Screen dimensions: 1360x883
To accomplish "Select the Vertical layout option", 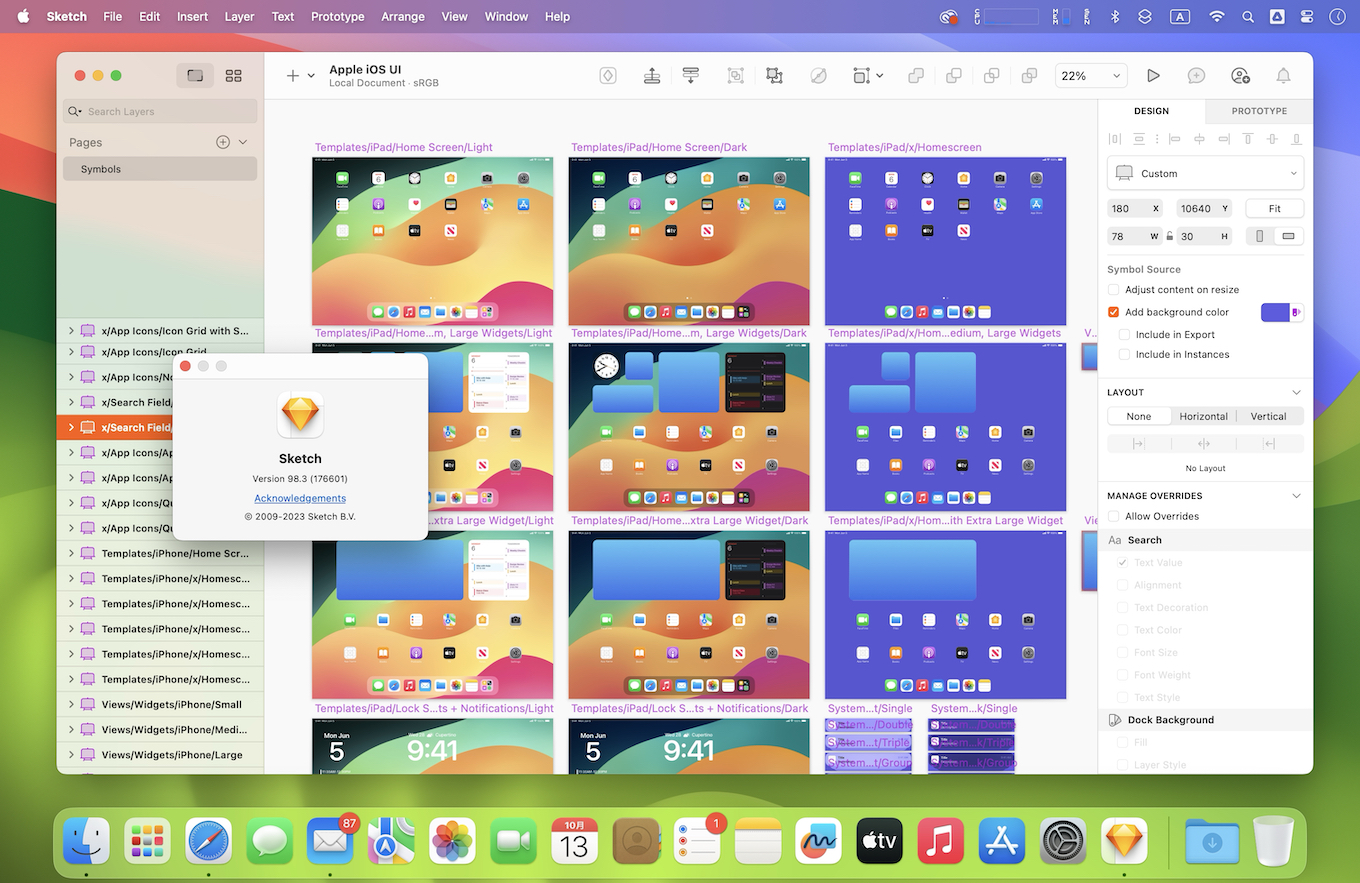I will click(x=1269, y=416).
